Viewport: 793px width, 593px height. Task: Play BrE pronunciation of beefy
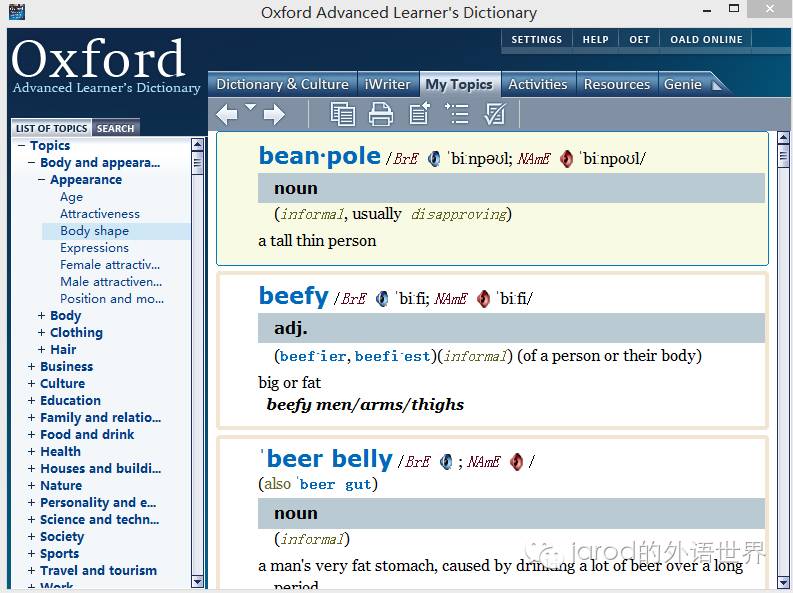point(382,299)
